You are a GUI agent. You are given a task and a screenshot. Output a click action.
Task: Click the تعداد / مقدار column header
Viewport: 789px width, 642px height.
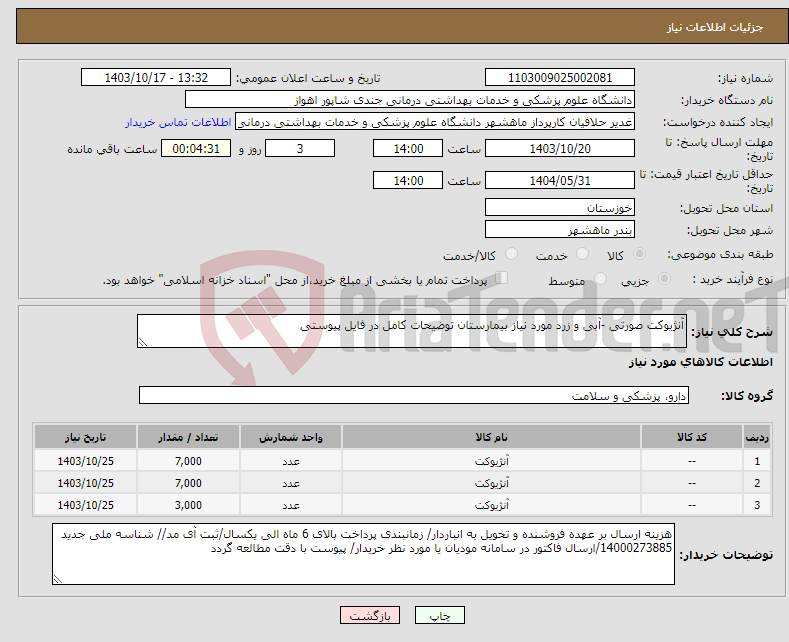click(x=188, y=437)
